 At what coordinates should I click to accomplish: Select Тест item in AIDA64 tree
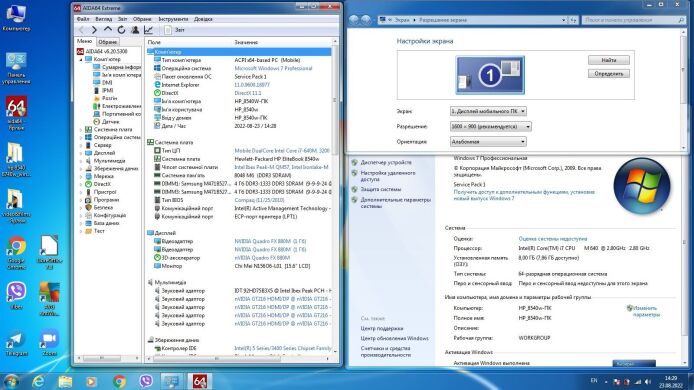click(99, 231)
